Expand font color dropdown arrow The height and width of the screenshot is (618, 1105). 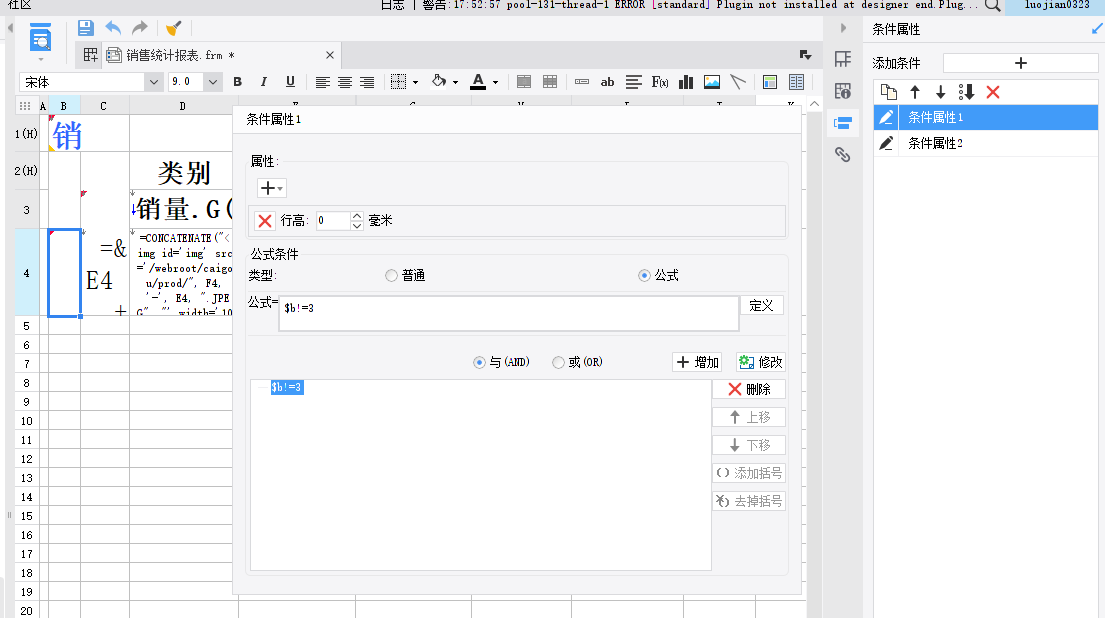point(495,82)
